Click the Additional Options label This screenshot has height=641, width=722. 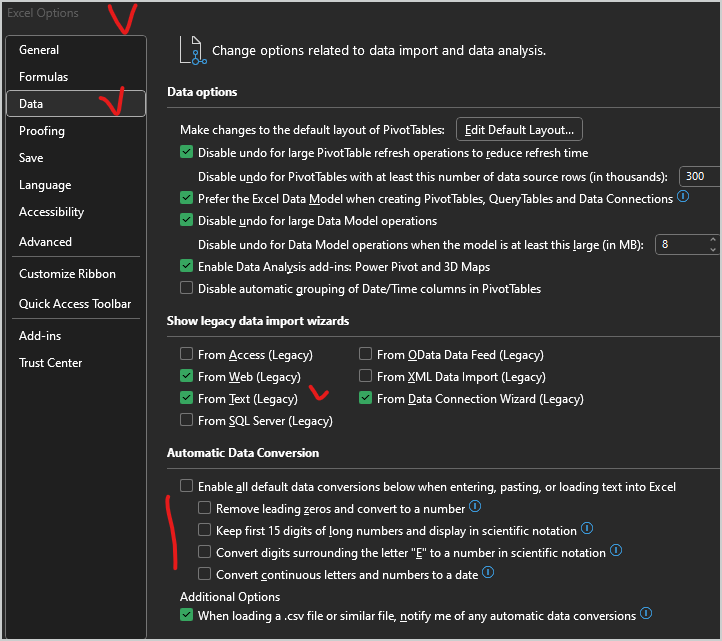pyautogui.click(x=230, y=597)
